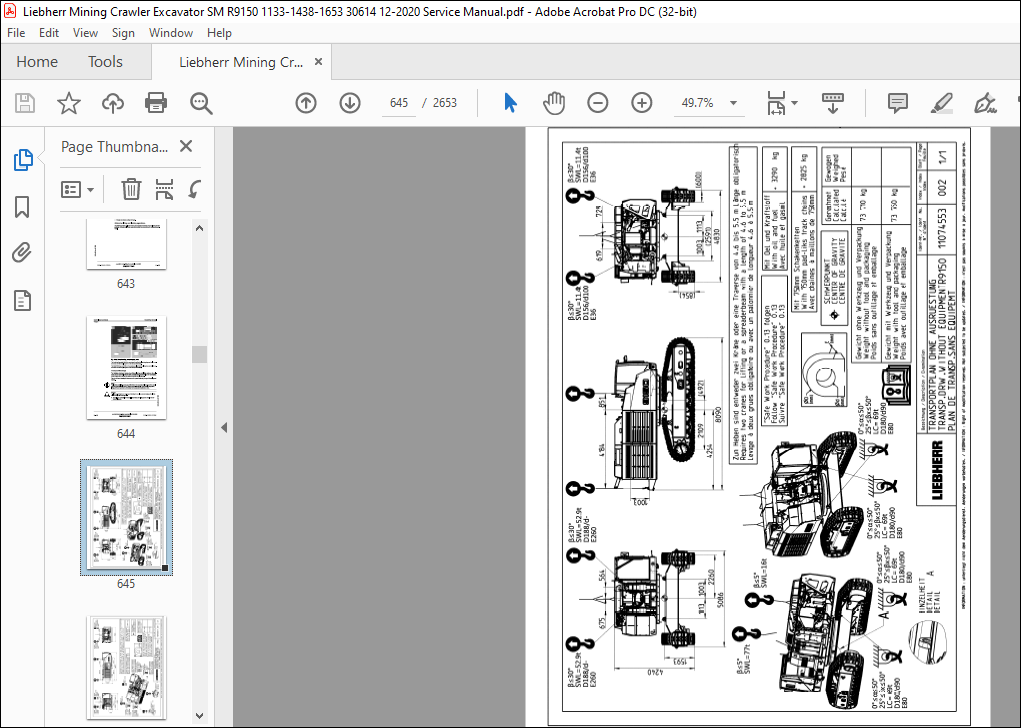Switch to the Home tab

pyautogui.click(x=37, y=62)
